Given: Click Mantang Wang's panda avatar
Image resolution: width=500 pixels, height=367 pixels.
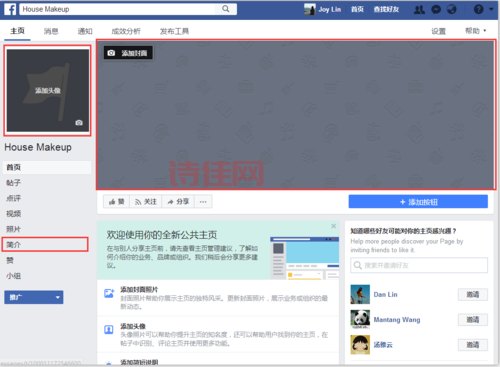Looking at the screenshot, I should [x=360, y=319].
